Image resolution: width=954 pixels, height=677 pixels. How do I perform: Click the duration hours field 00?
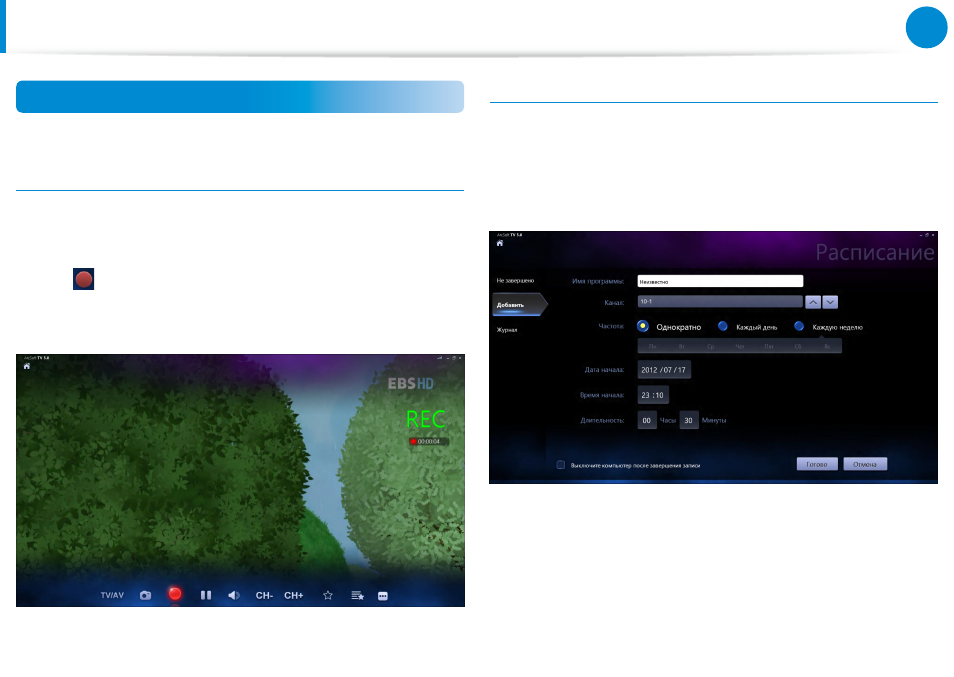647,420
